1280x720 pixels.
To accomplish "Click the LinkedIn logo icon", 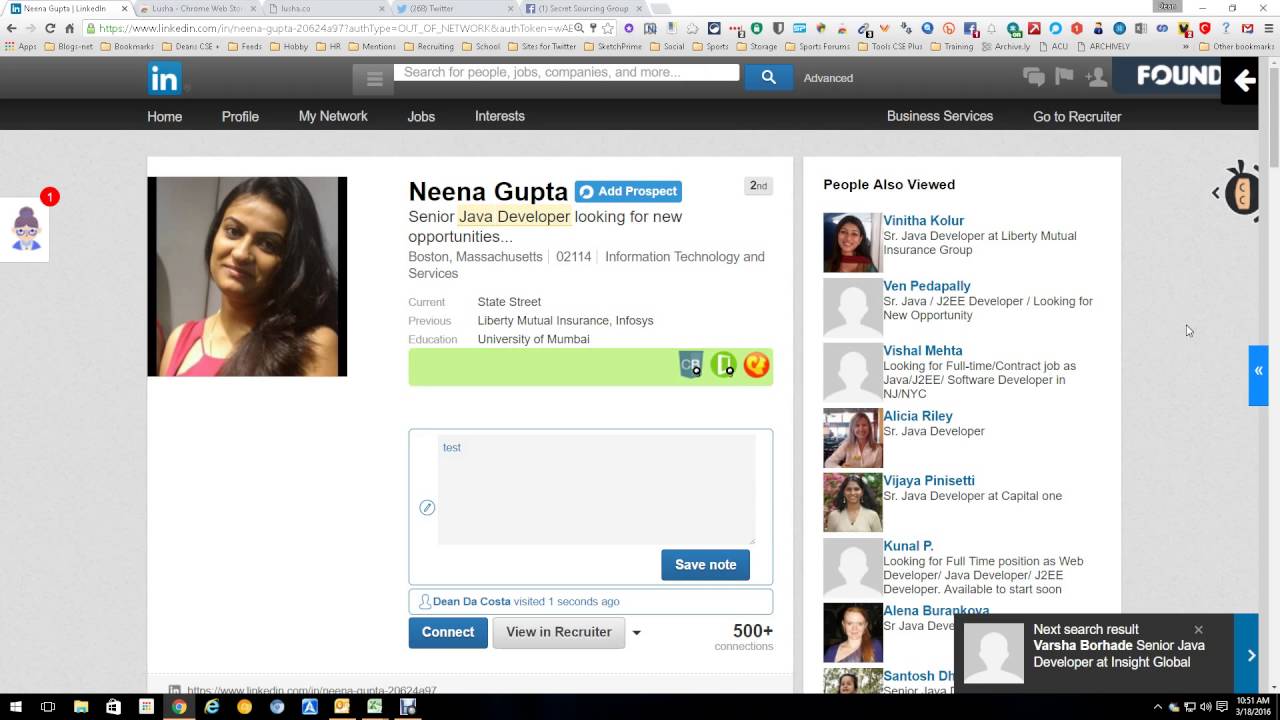I will pos(164,77).
